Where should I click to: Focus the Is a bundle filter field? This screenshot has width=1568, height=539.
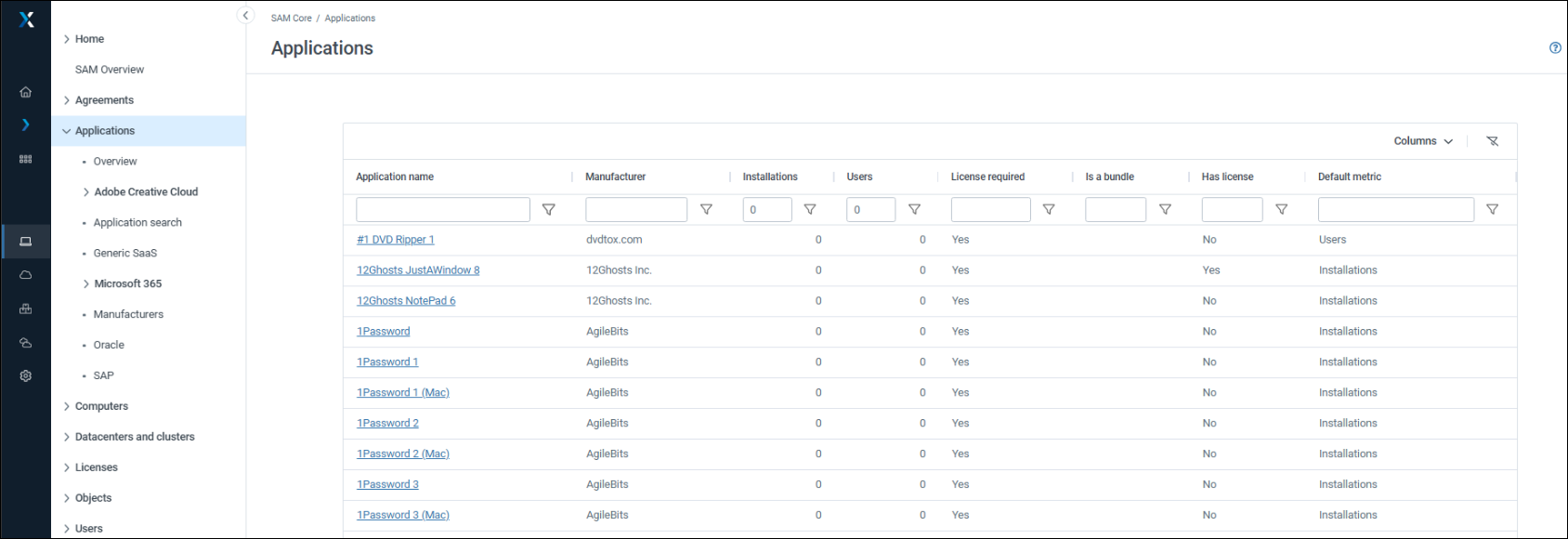(x=1116, y=209)
